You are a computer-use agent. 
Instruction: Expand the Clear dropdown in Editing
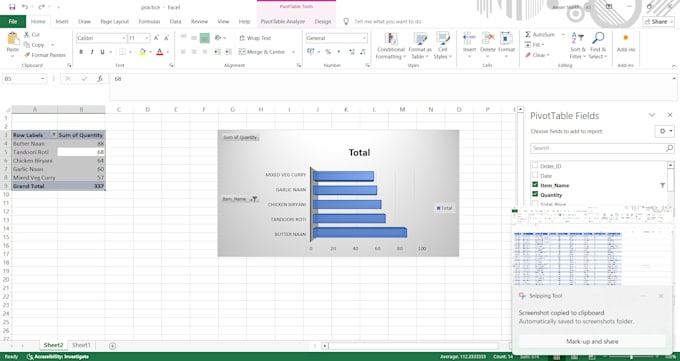tap(548, 55)
